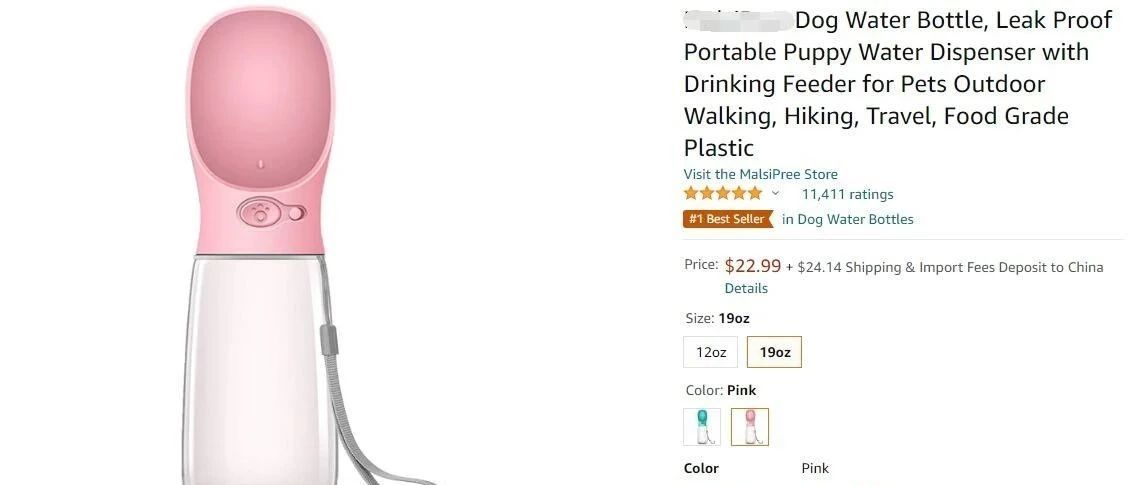This screenshot has width=1139, height=485.
Task: Click the "Size: 19oz" label
Action: point(717,319)
